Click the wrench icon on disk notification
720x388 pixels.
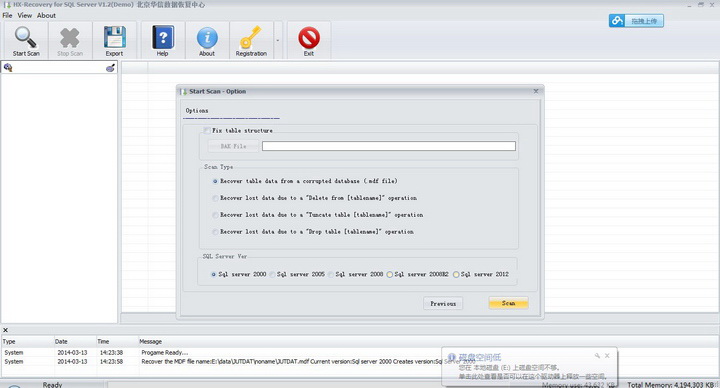tap(597, 356)
